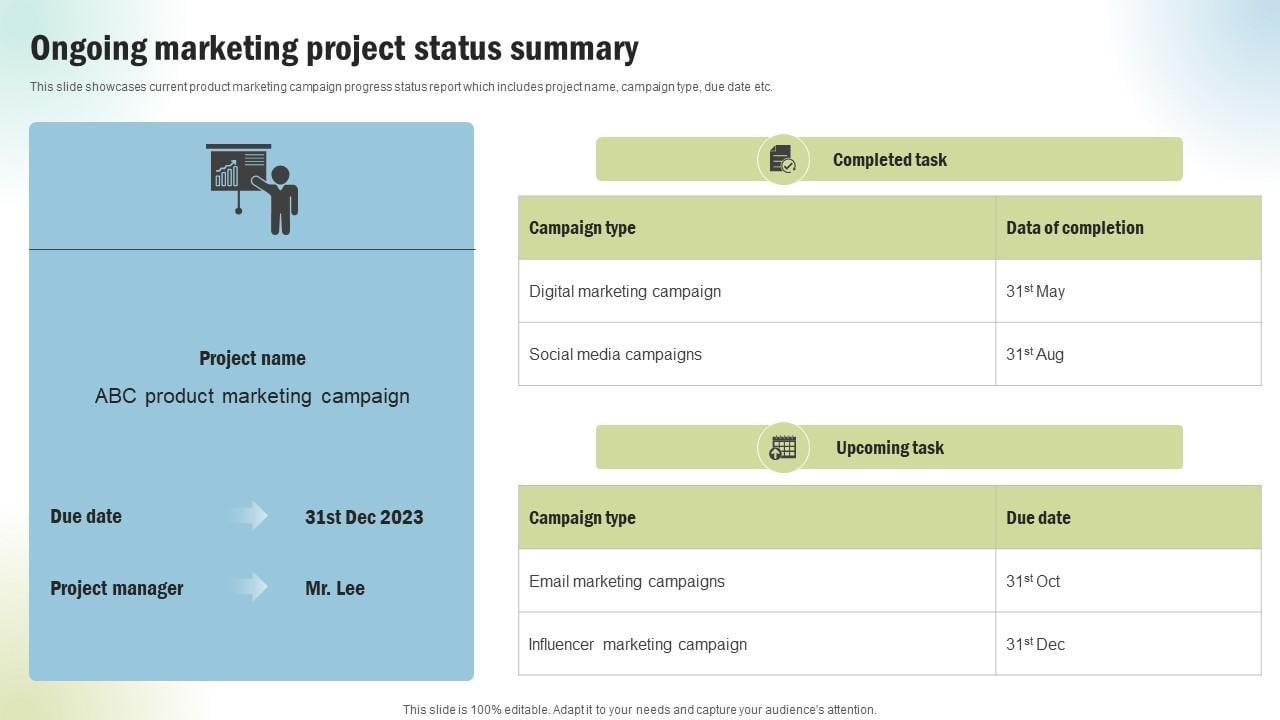Select the Upcoming task banner
1280x720 pixels.
pos(889,448)
